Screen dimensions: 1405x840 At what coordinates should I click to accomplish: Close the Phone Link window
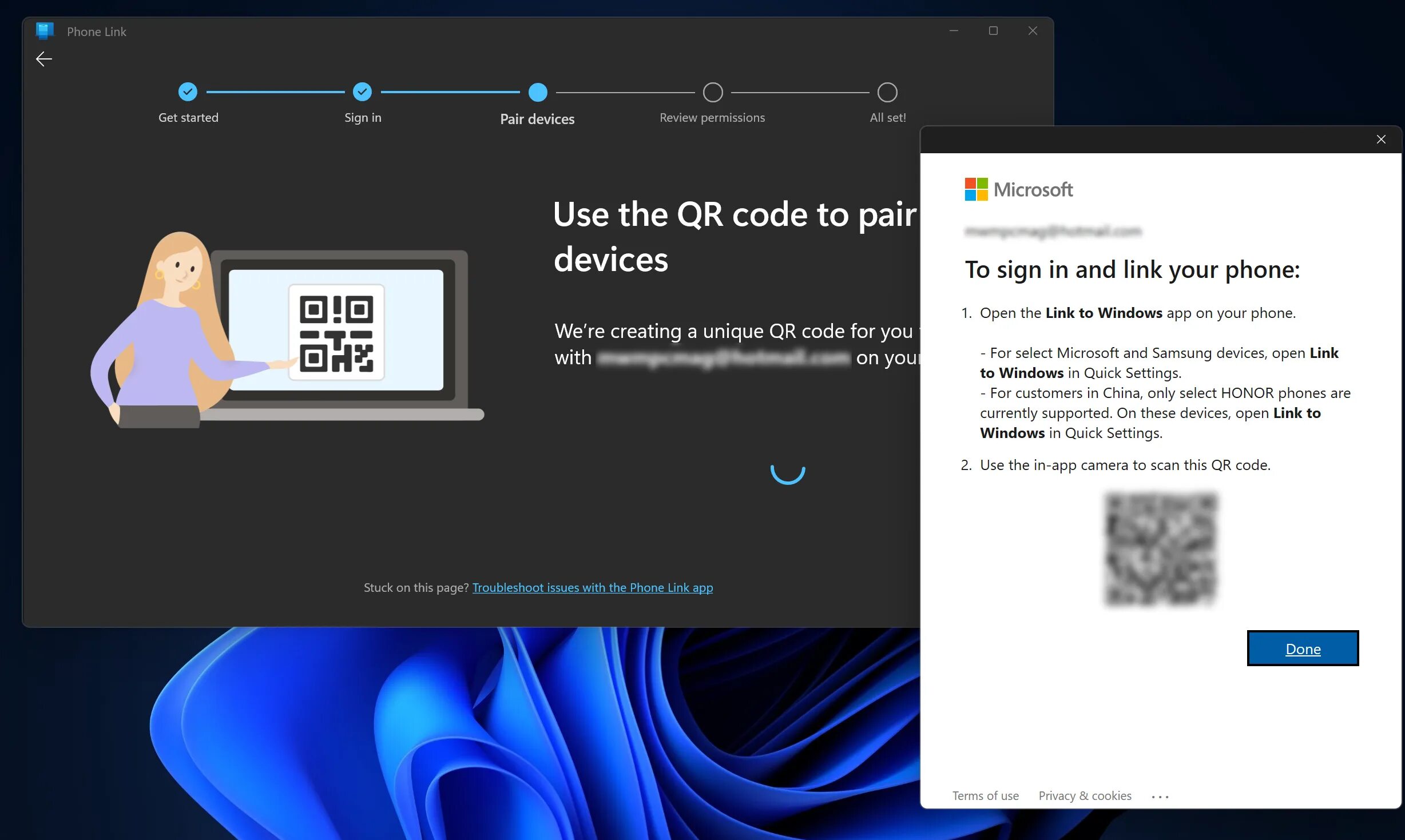(x=1033, y=31)
